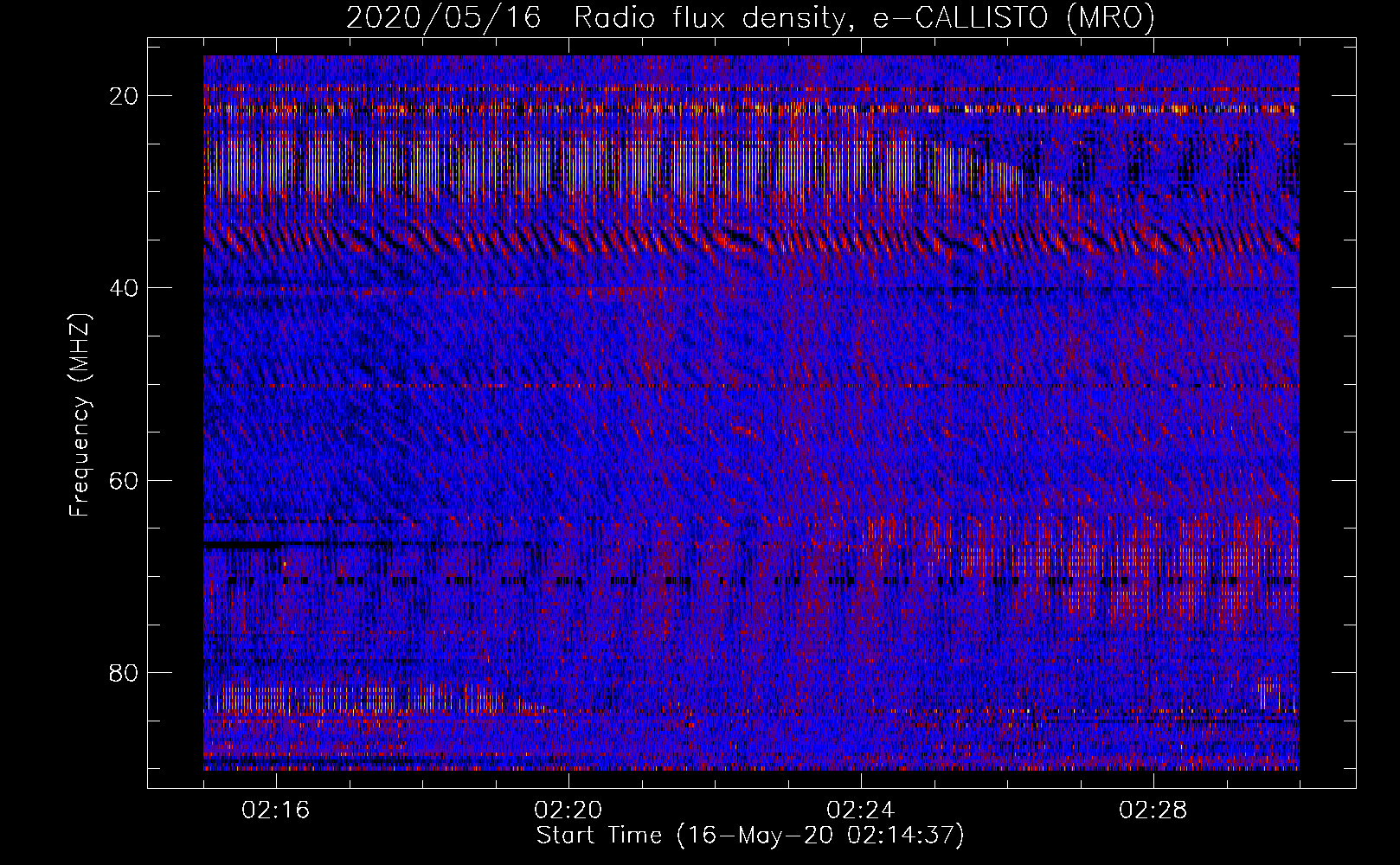This screenshot has width=1400, height=865.
Task: Select the "02:28" time tick label
Action: (1153, 811)
